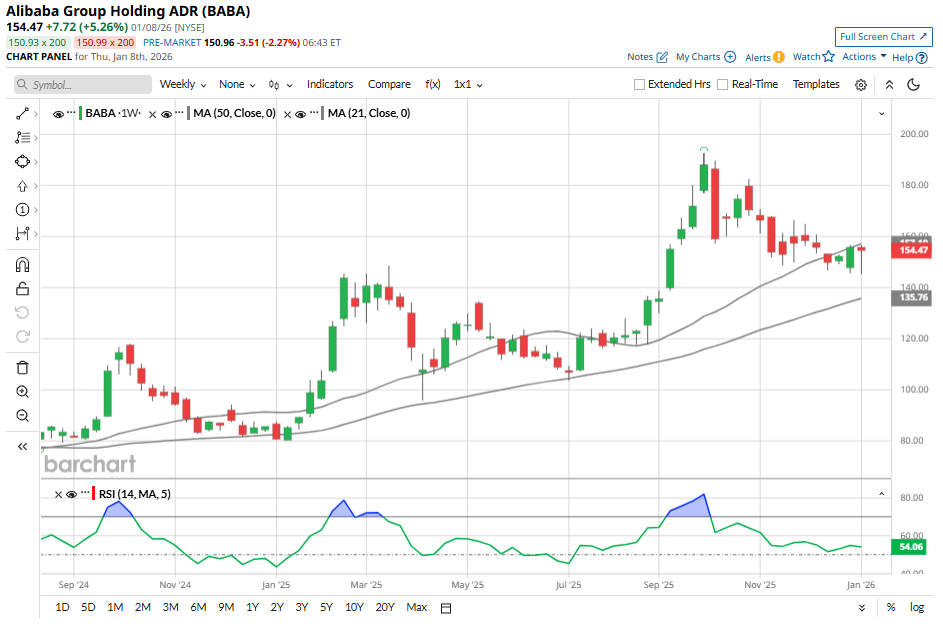
Task: Open the Fibonacci and pitchfork tools icon
Action: (22, 138)
